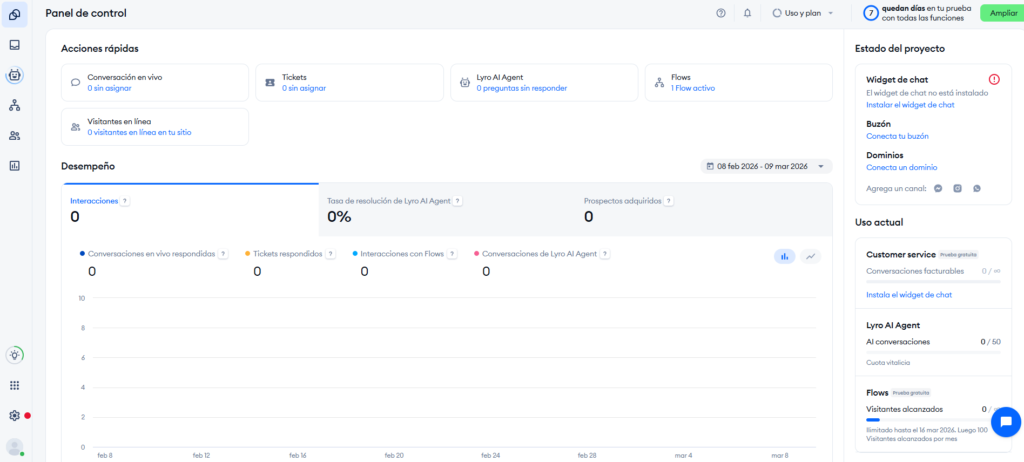Image resolution: width=1024 pixels, height=462 pixels.
Task: Open the date range picker 08 feb 2026
Action: pyautogui.click(x=766, y=166)
